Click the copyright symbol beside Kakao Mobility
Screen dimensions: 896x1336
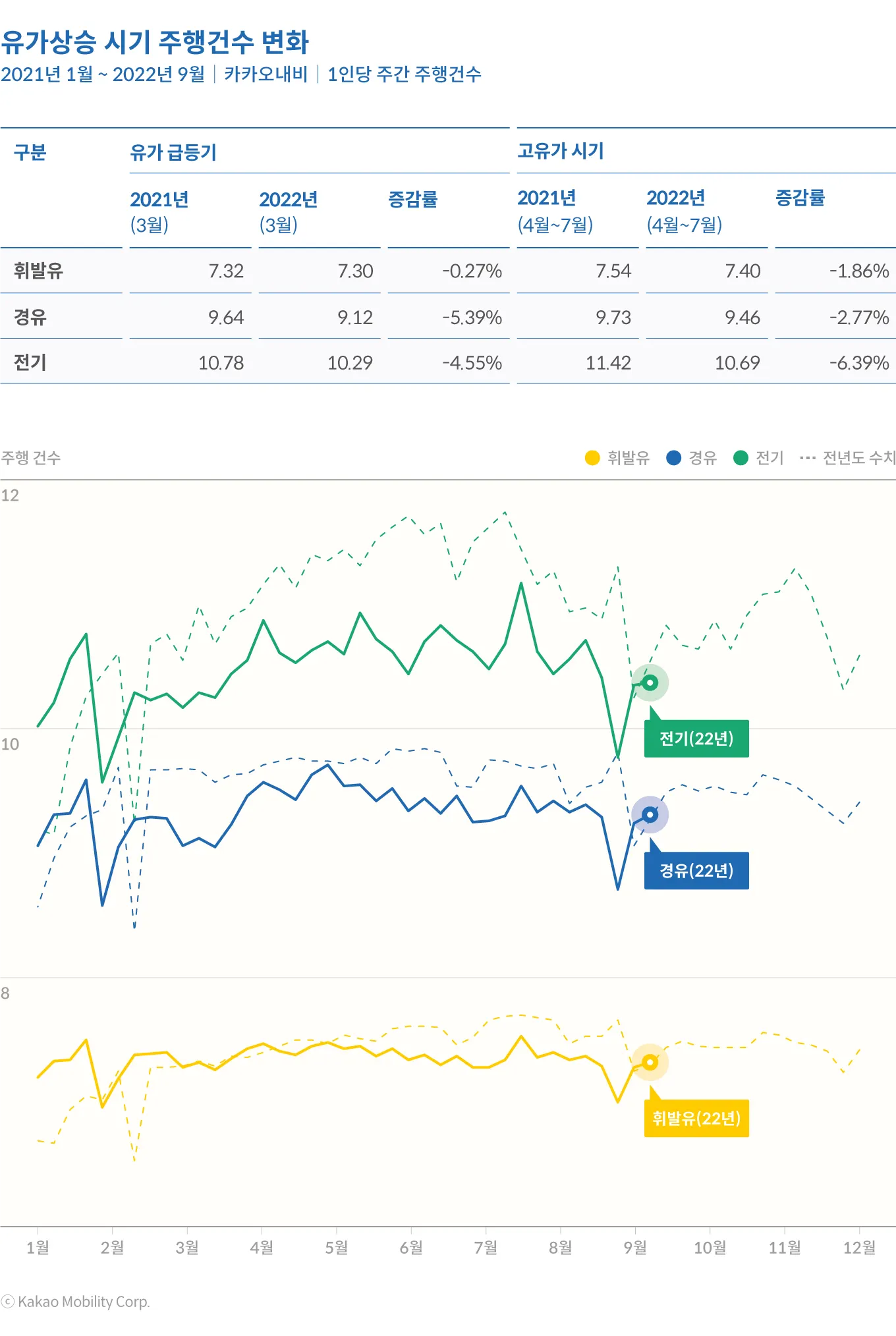(8, 1302)
